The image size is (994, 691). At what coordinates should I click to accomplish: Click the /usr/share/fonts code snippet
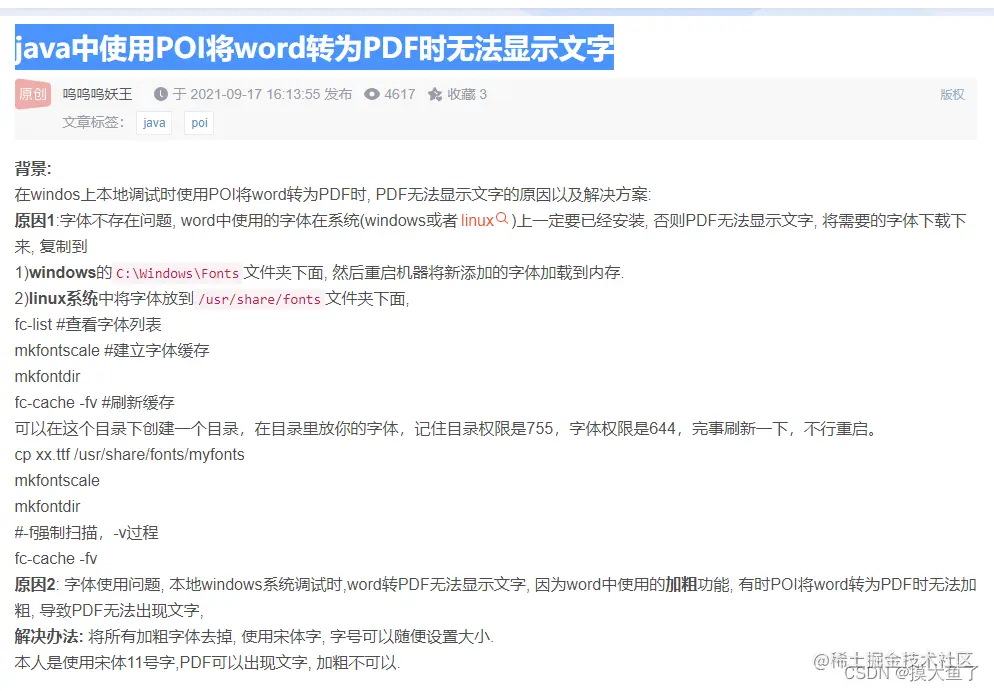(x=259, y=299)
